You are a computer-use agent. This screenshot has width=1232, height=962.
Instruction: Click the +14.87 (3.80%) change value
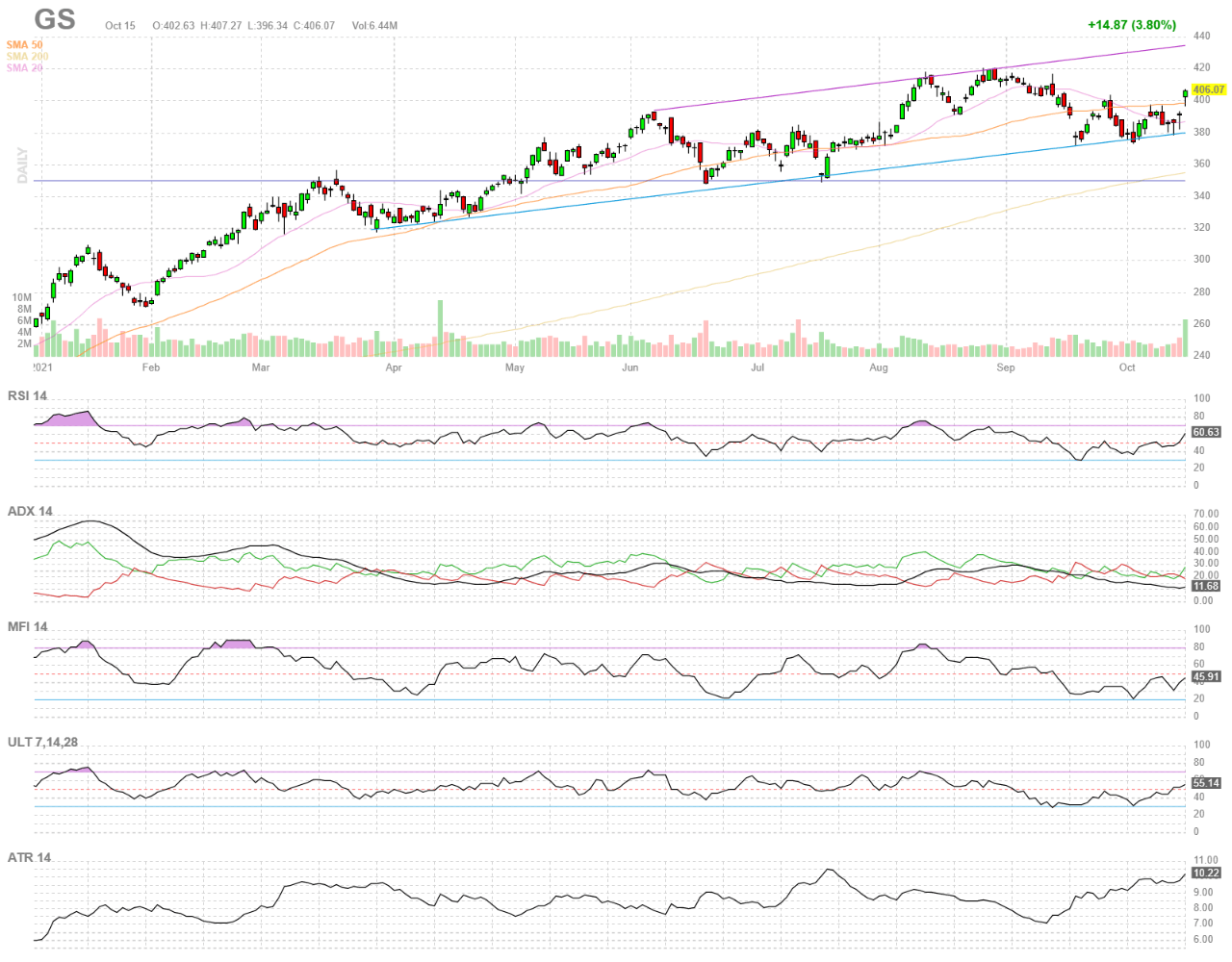pyautogui.click(x=1132, y=25)
